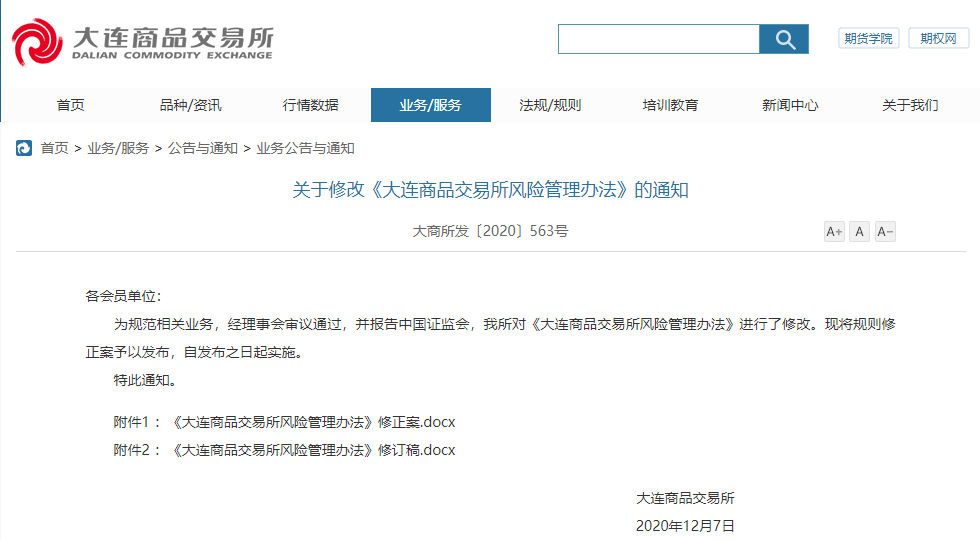This screenshot has width=980, height=540.
Task: Click the magnifier search button
Action: (x=784, y=39)
